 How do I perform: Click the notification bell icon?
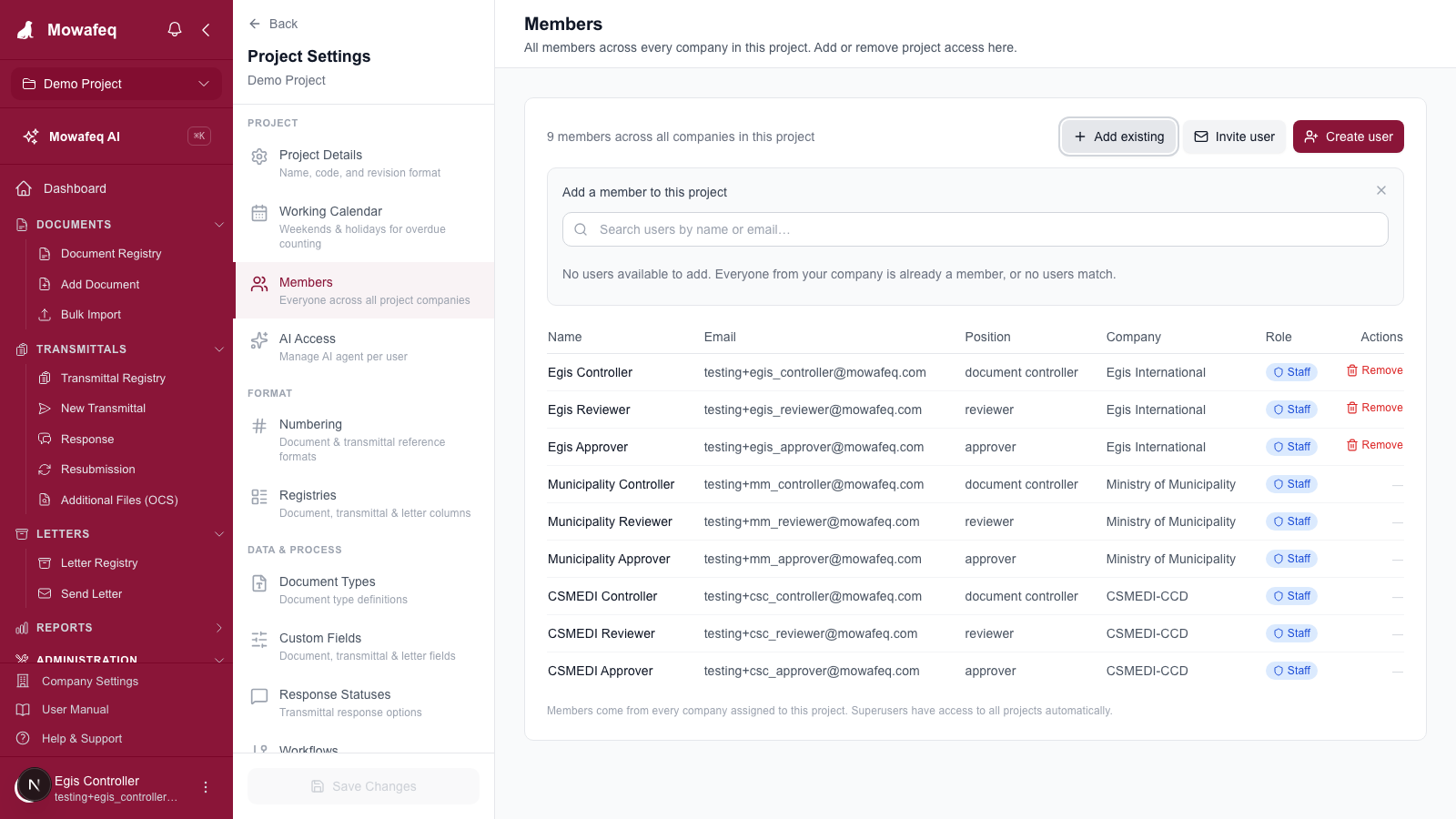(x=175, y=29)
